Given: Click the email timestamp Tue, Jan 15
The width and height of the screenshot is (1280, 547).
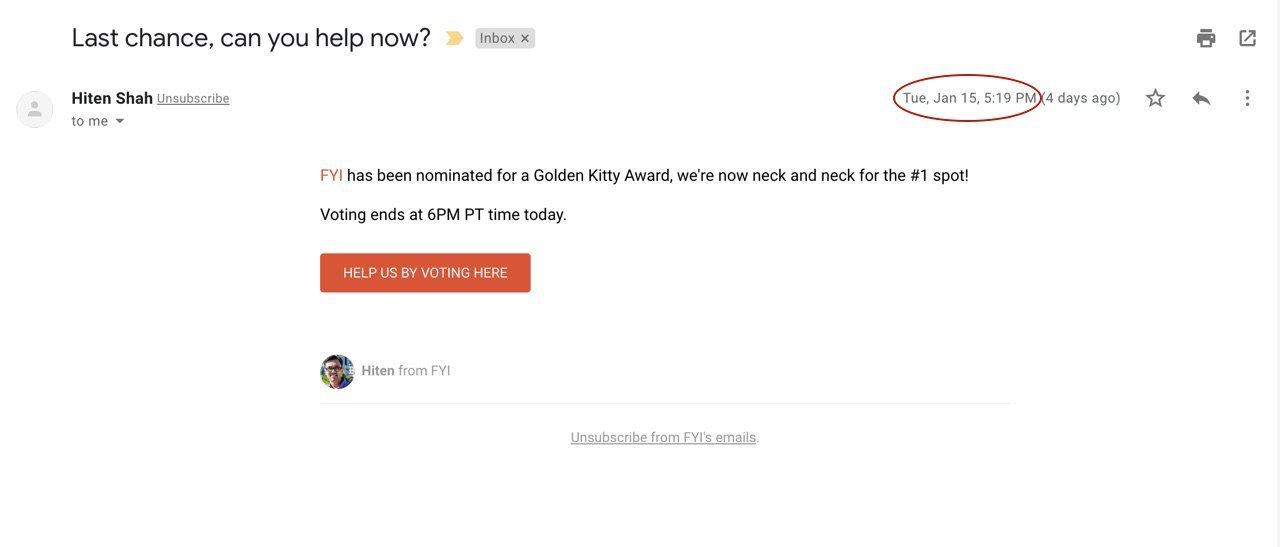Looking at the screenshot, I should coord(968,98).
